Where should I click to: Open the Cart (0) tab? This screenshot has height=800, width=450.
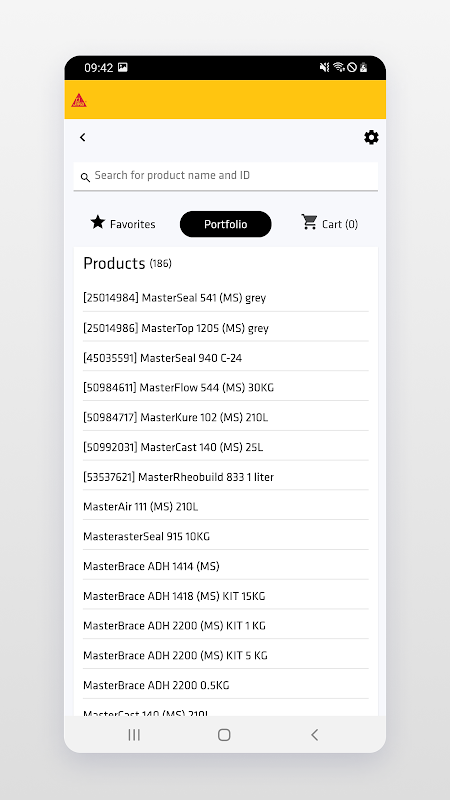click(330, 223)
